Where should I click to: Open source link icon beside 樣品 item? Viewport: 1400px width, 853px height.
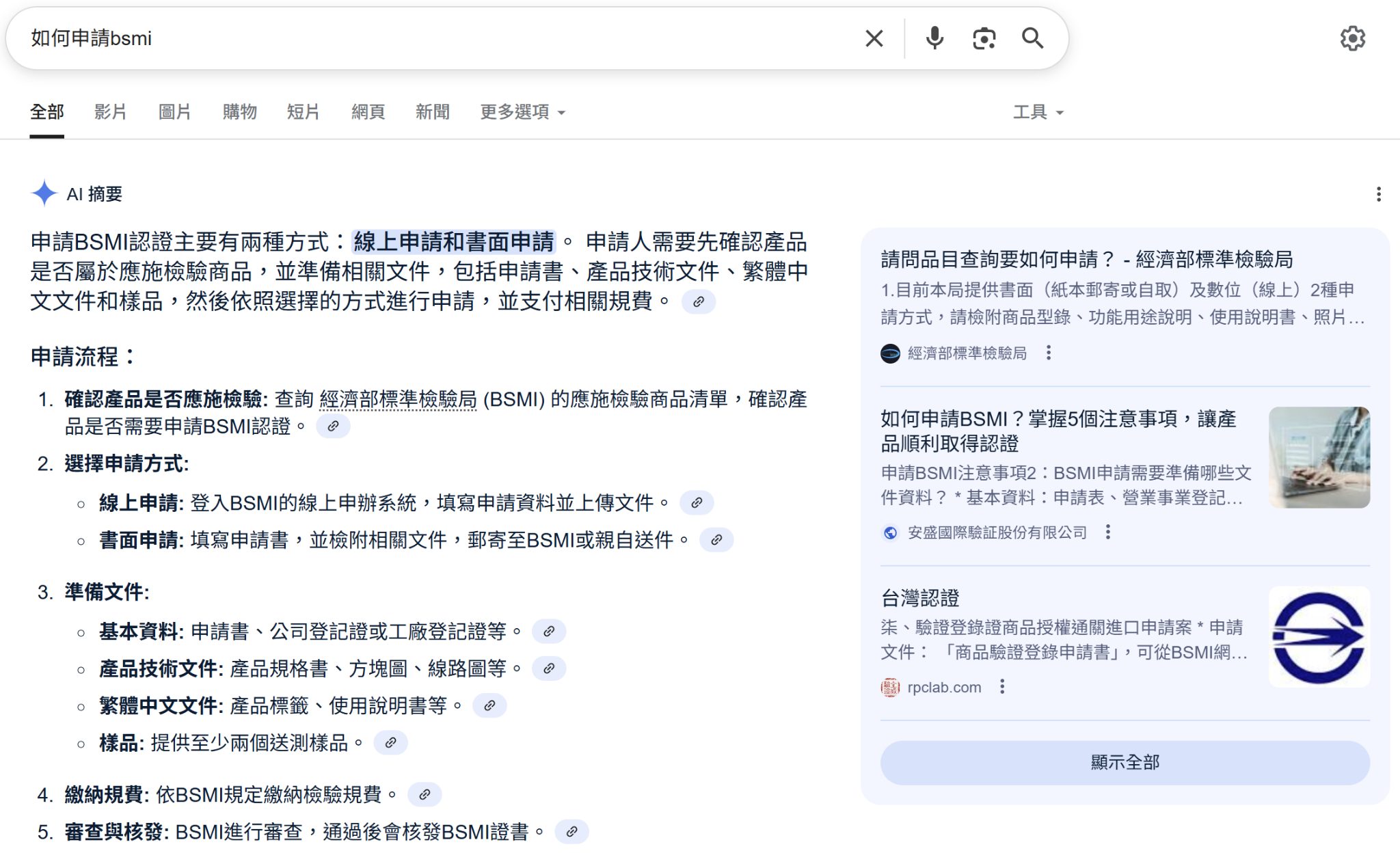(390, 742)
